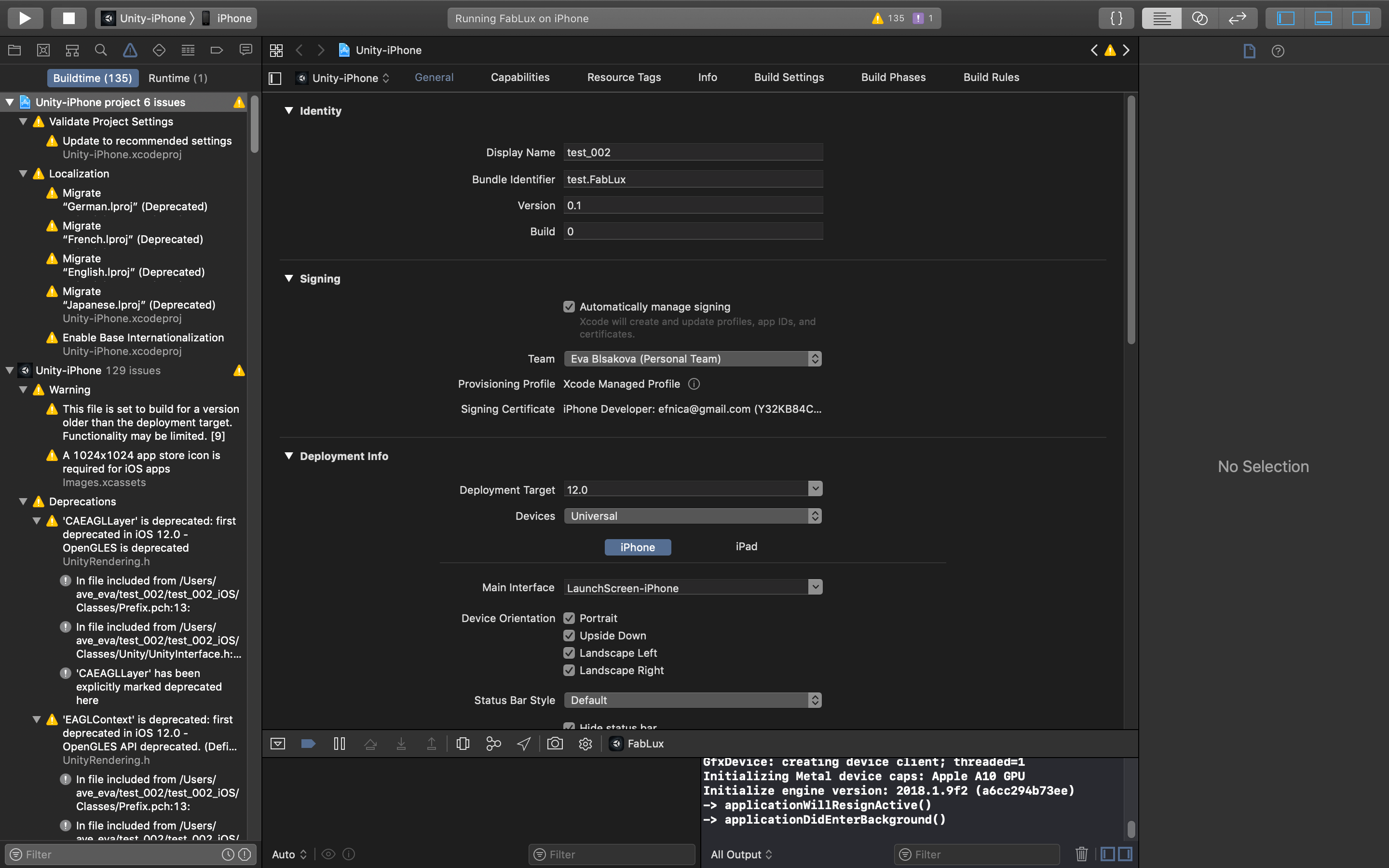Open the Library curly braces button

point(1116,18)
